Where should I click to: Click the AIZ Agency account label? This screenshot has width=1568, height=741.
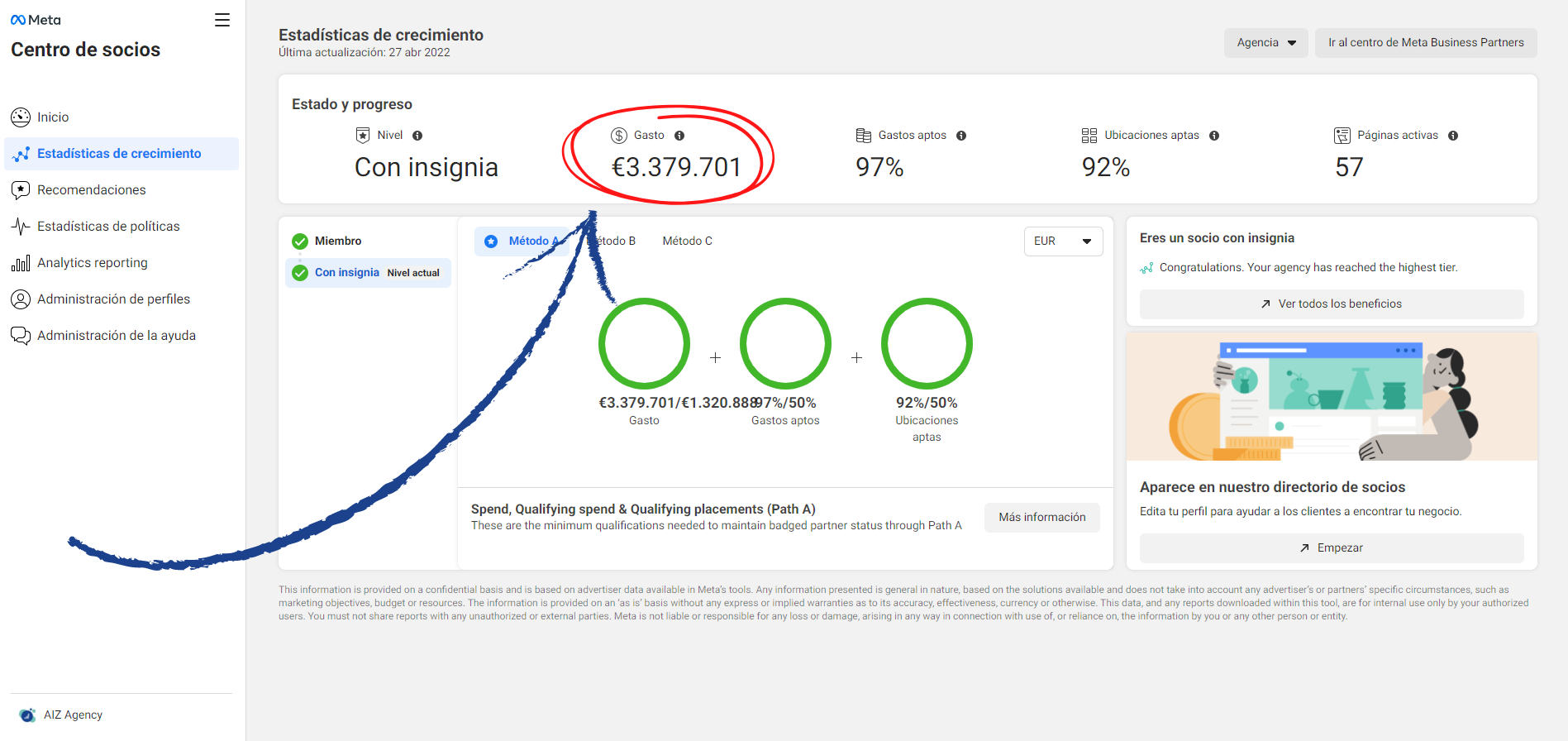point(73,715)
